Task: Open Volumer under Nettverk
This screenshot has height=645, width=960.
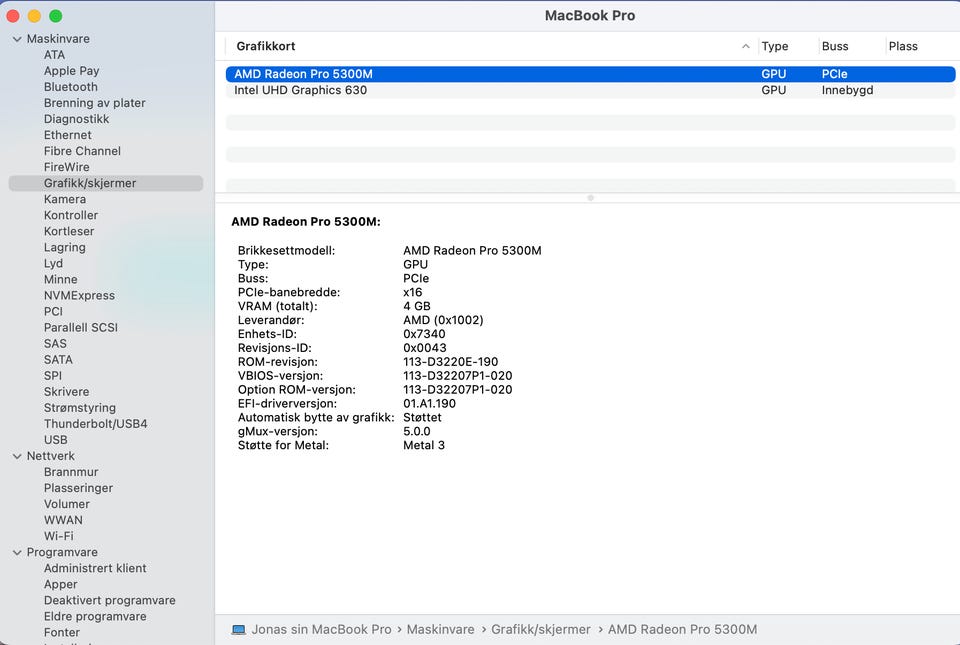Action: 66,504
